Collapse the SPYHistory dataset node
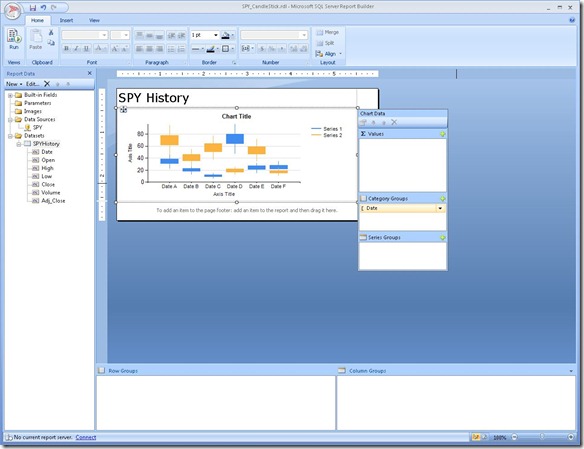Screen dimensions: 584x449 click(x=18, y=144)
